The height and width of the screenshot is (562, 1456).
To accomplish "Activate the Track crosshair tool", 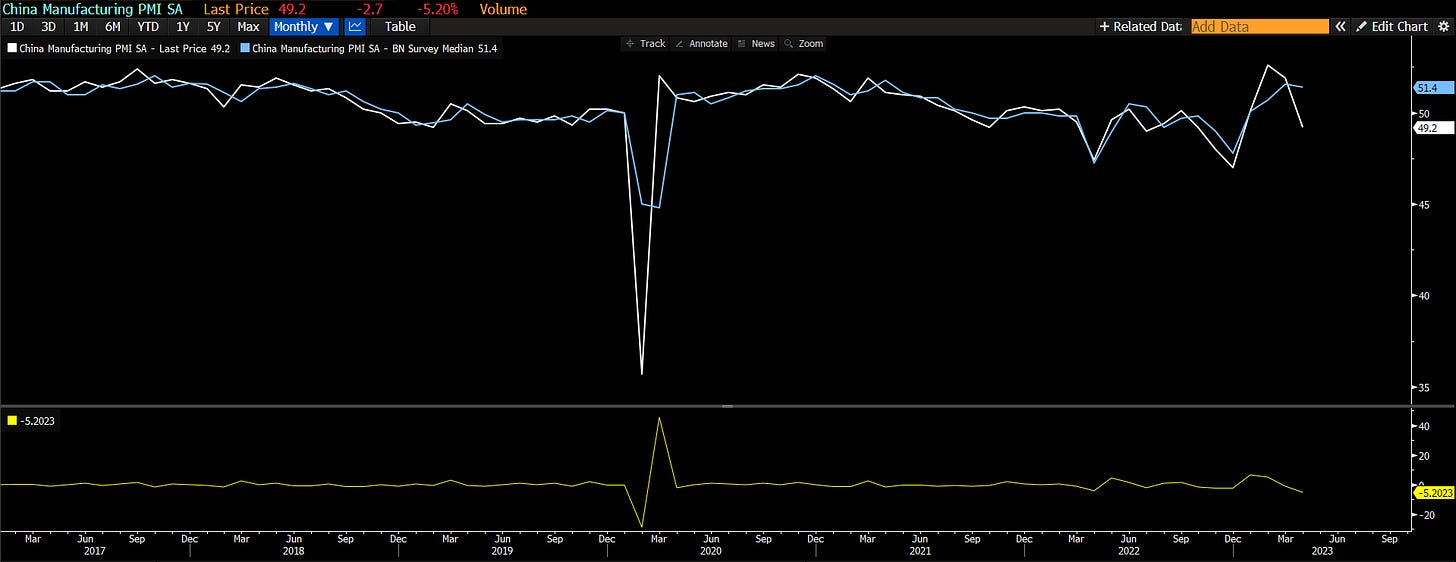I will click(x=645, y=44).
